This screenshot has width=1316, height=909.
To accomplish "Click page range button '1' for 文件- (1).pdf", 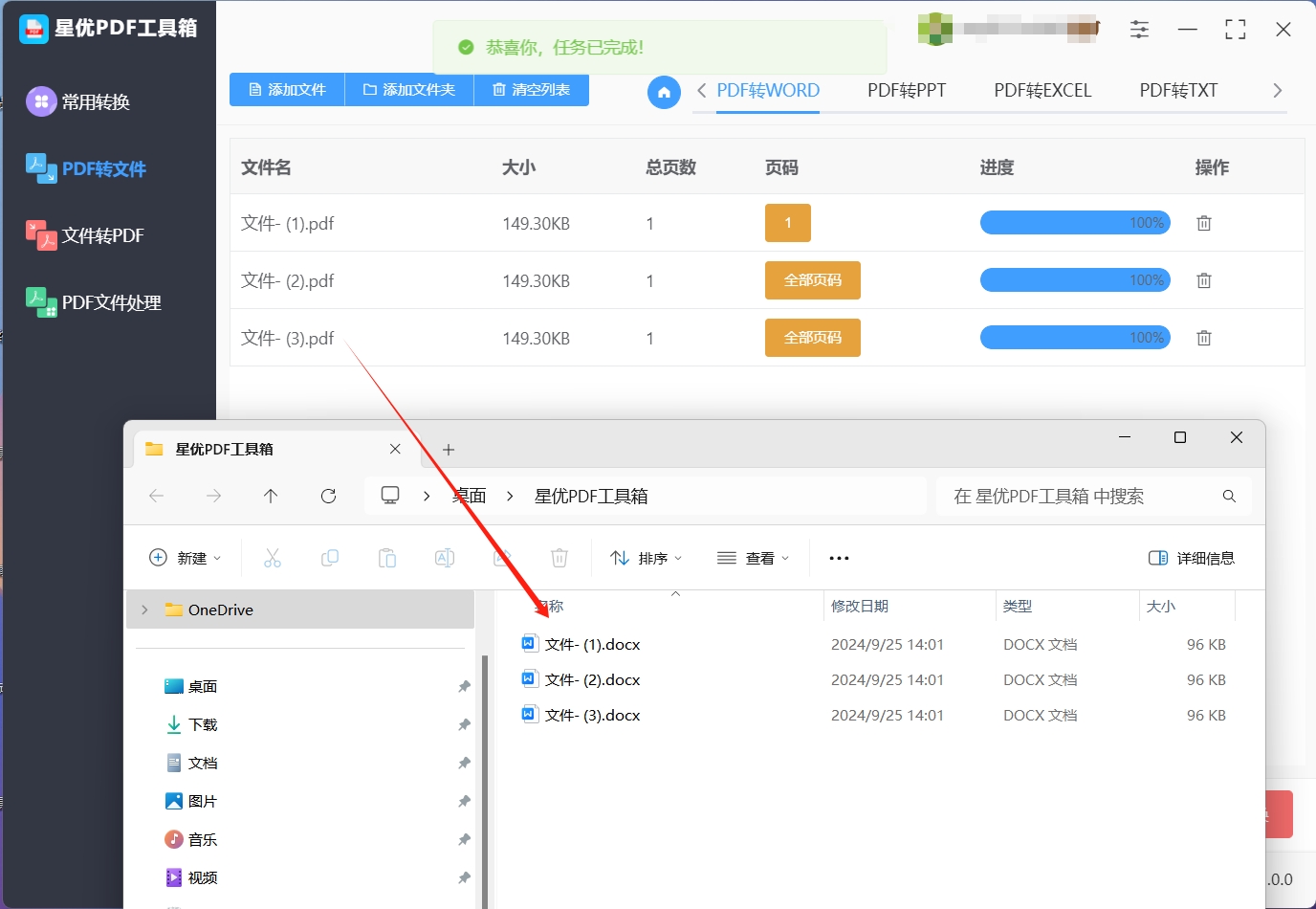I will 788,223.
